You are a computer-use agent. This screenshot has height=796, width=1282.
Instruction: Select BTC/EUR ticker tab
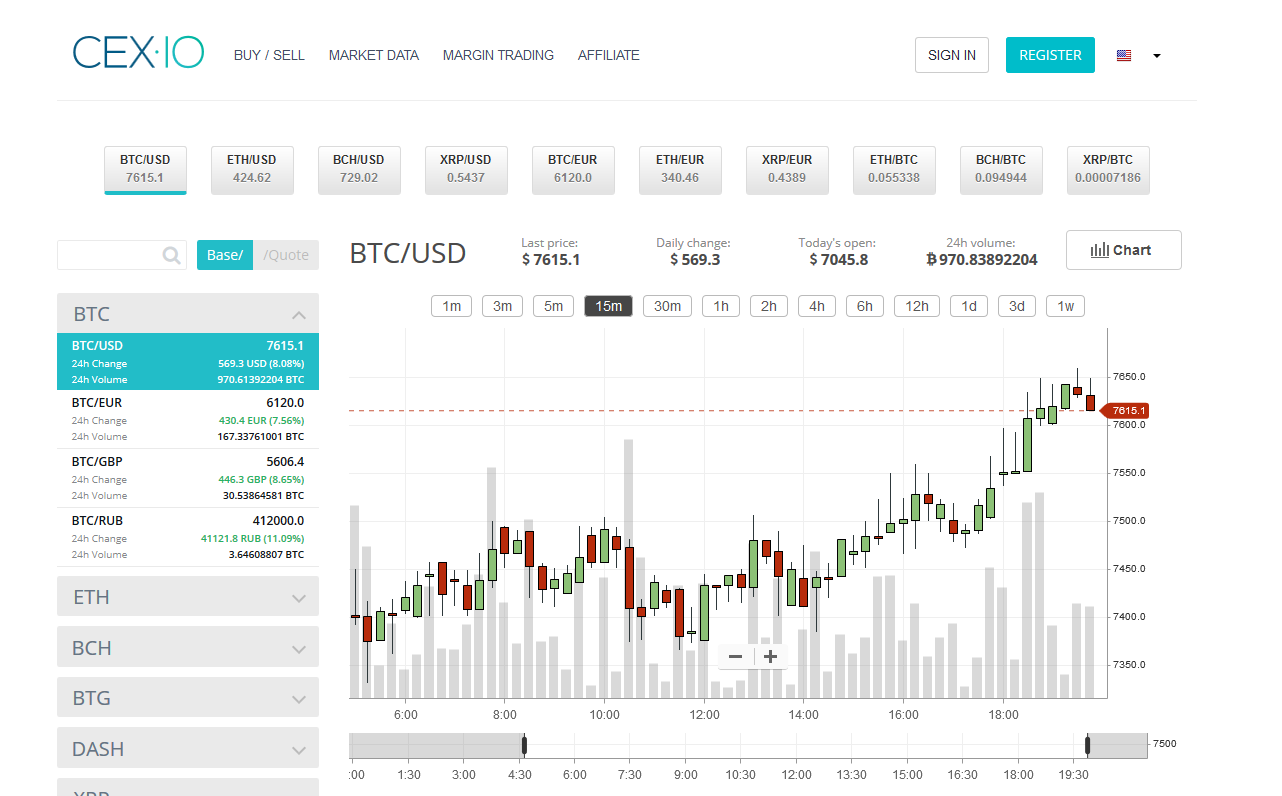[x=573, y=169]
